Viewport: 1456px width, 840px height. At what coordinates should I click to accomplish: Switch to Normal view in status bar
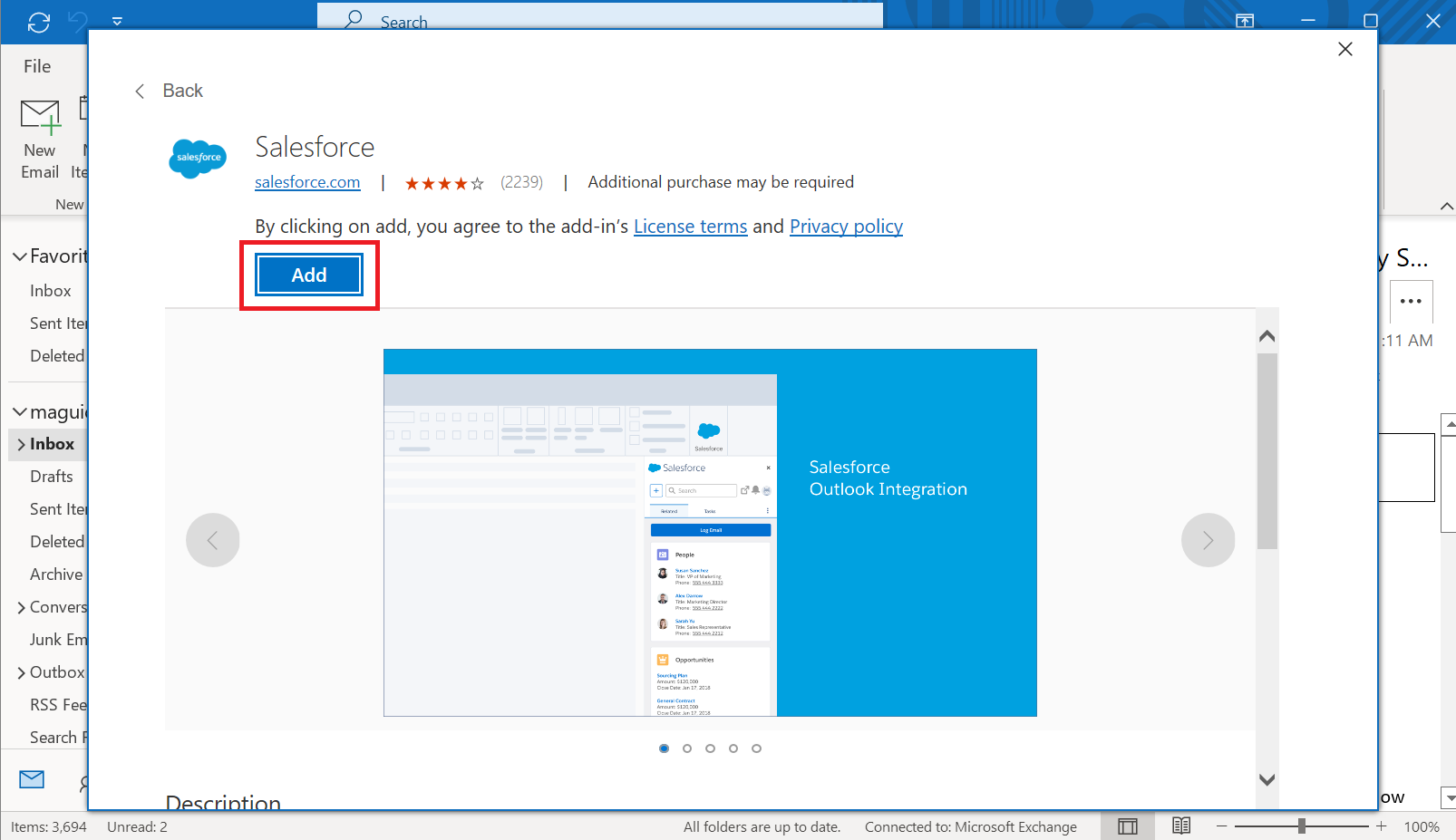pyautogui.click(x=1128, y=826)
